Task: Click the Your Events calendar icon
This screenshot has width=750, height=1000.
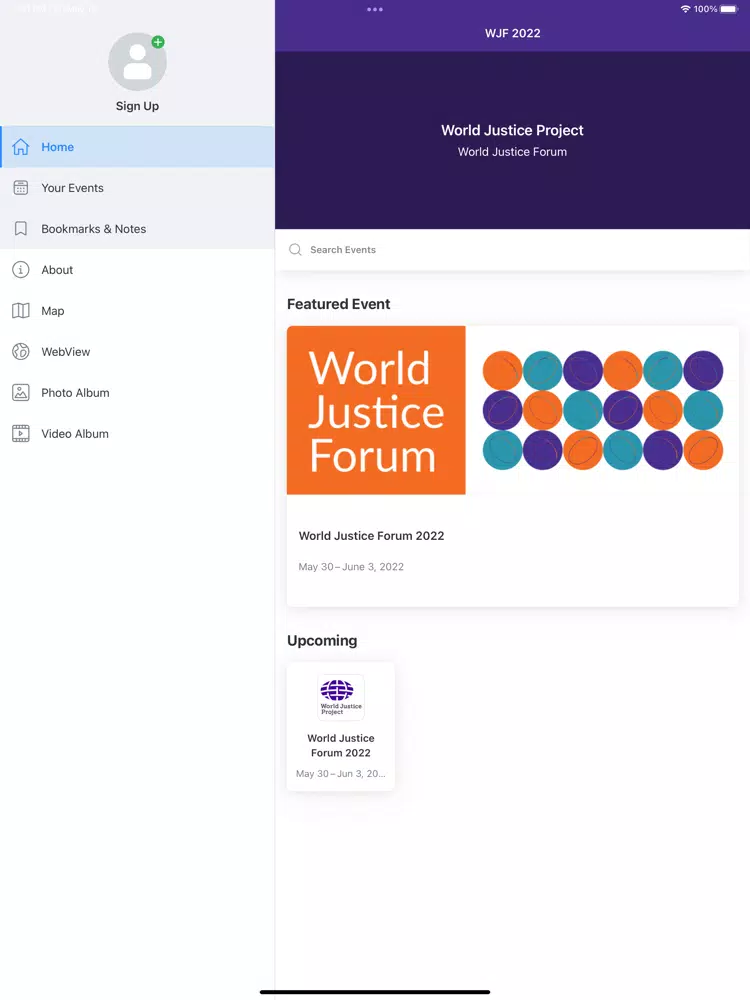Action: coord(21,188)
